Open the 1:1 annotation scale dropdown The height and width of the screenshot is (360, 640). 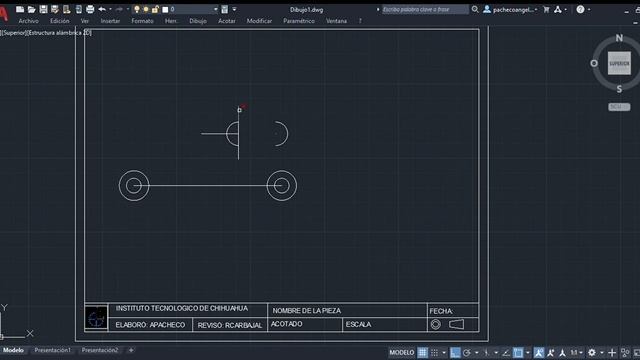(x=576, y=353)
